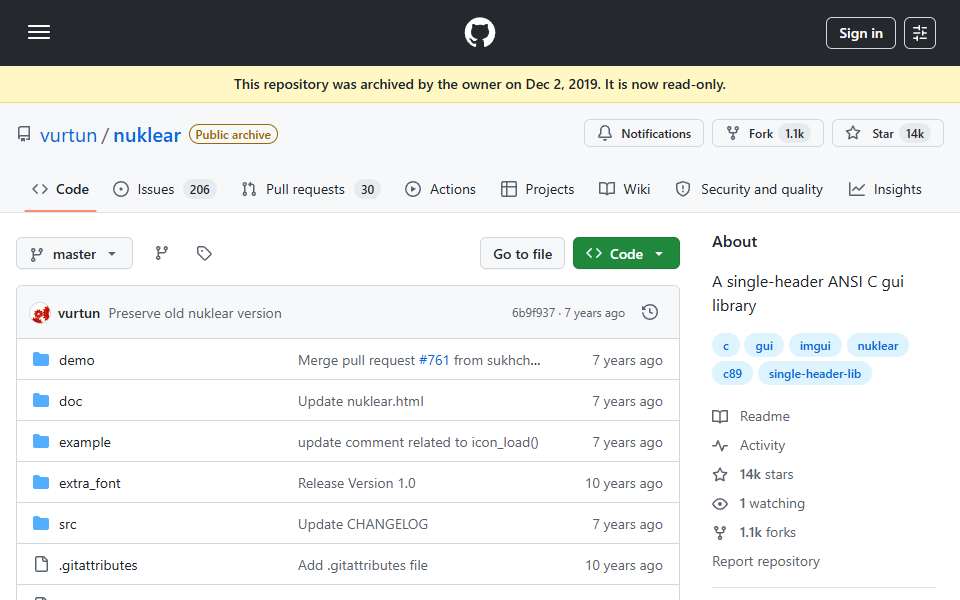Expand the green Code dropdown button
Screen dimensions: 960x600
[x=626, y=253]
